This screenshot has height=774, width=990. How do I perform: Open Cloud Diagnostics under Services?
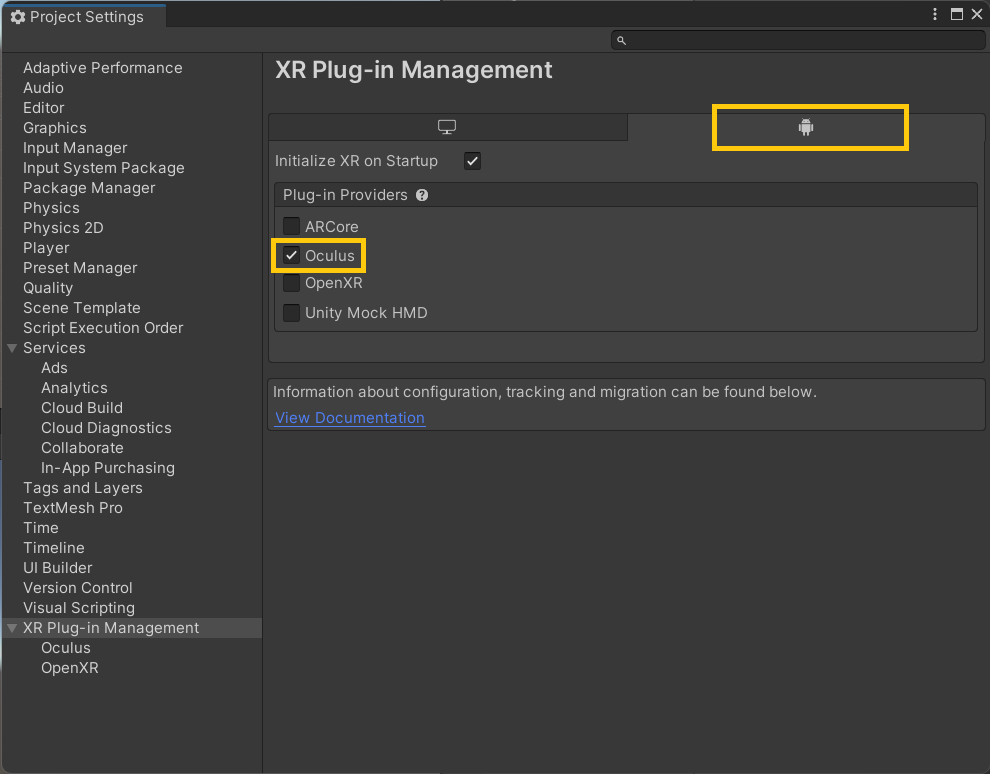[x=106, y=428]
